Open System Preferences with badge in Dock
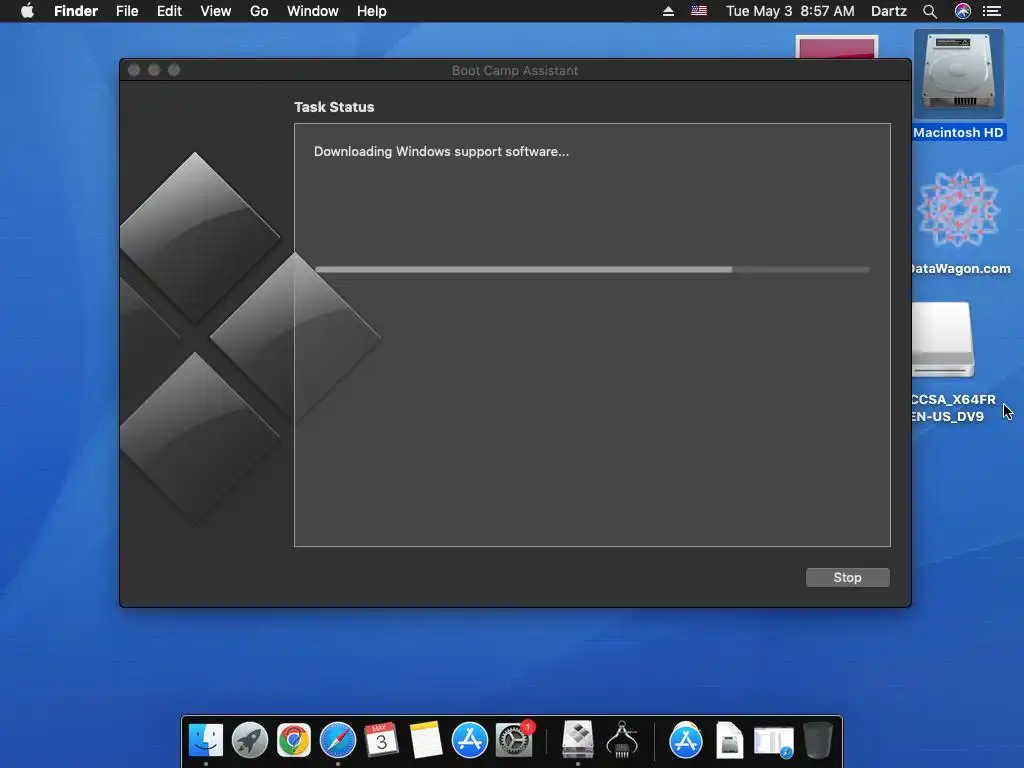The height and width of the screenshot is (768, 1024). point(514,740)
